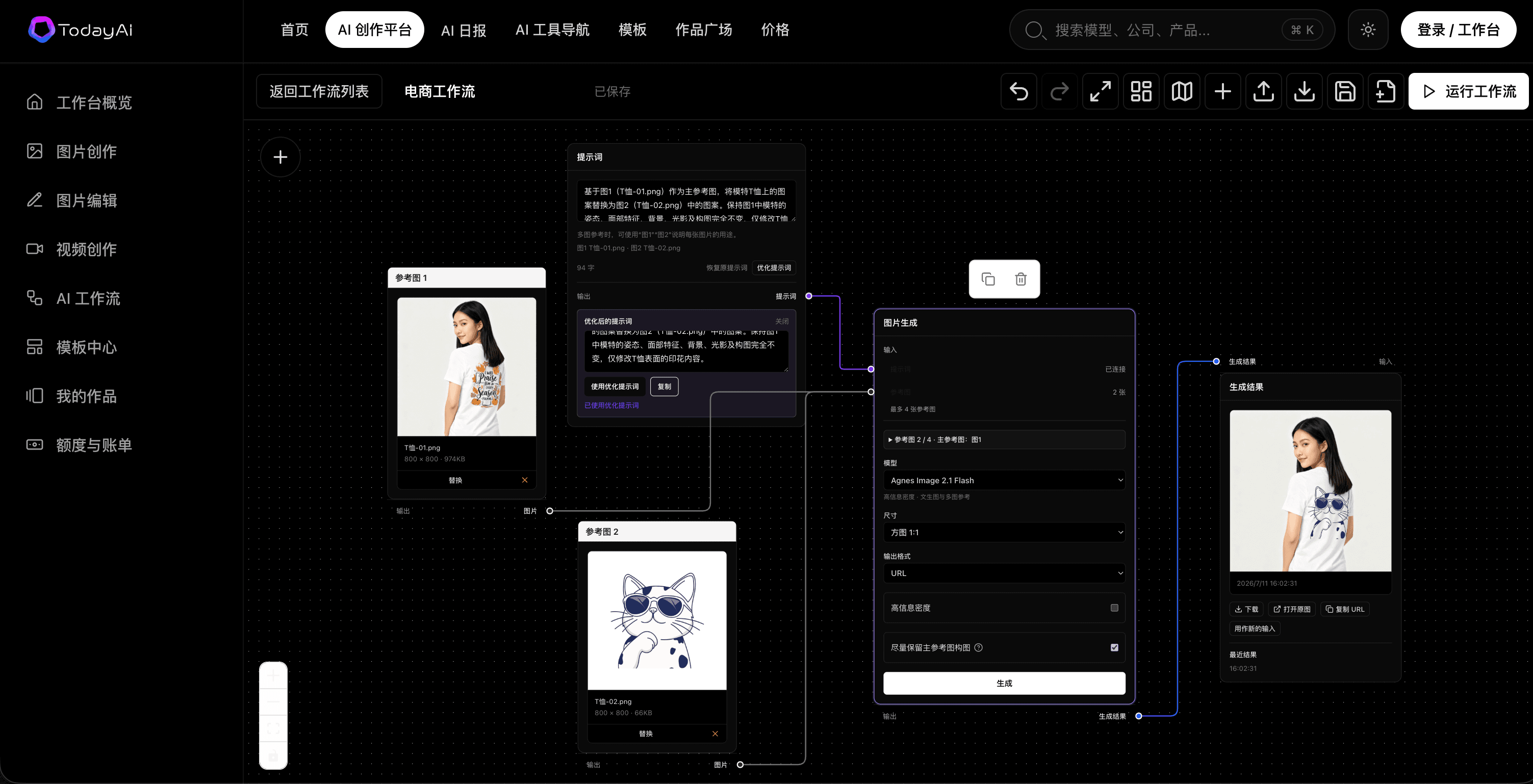Open the 模型 dropdown Agnes Image 2.1 Flash
Viewport: 1533px width, 784px height.
point(1004,480)
